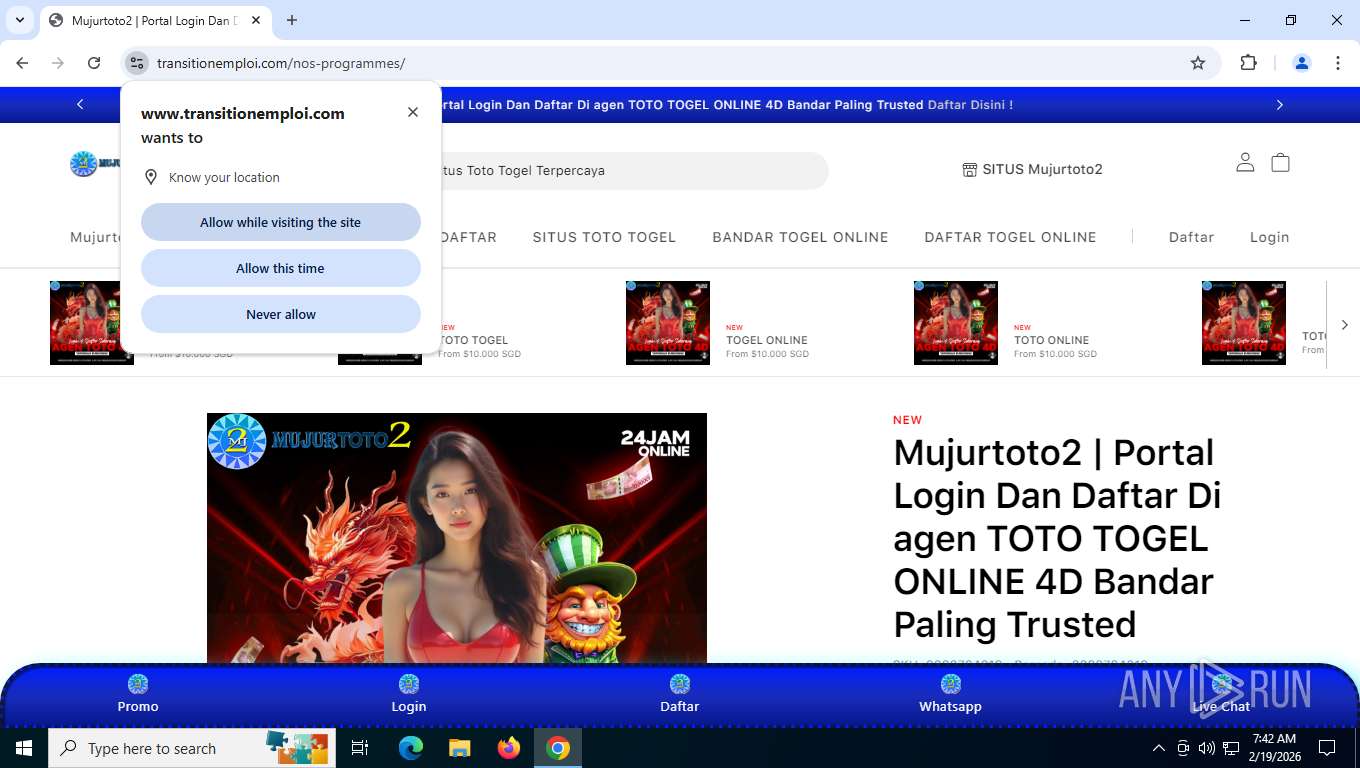Open the notification center icon

[1327, 748]
